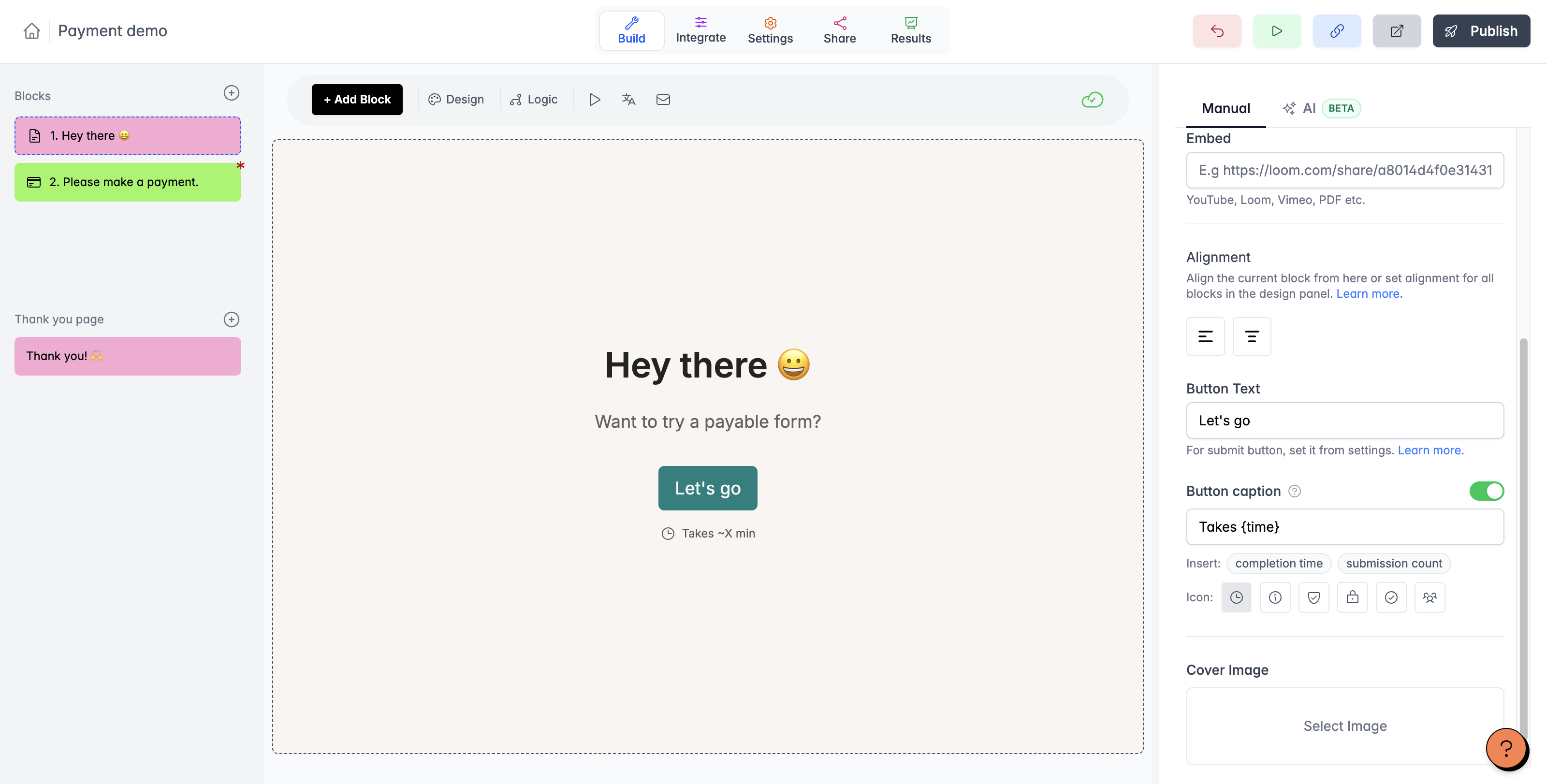This screenshot has height=784, width=1546.
Task: Click the Takes {time} caption field
Action: click(1344, 527)
